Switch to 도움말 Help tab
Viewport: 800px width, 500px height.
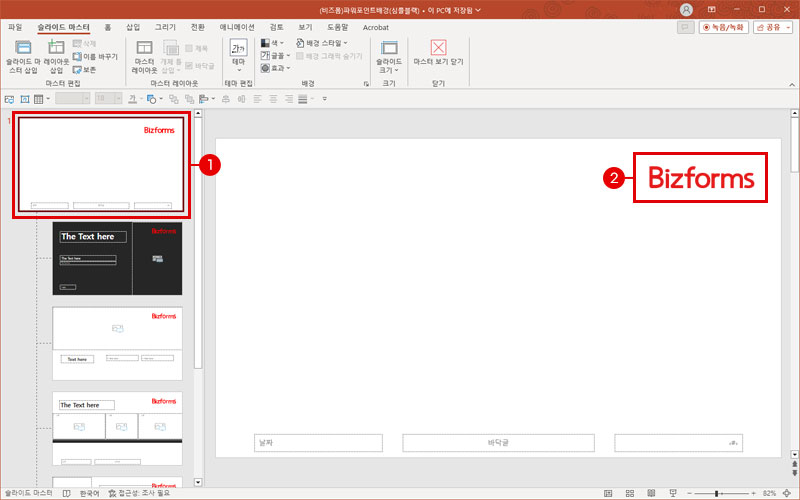[x=338, y=27]
